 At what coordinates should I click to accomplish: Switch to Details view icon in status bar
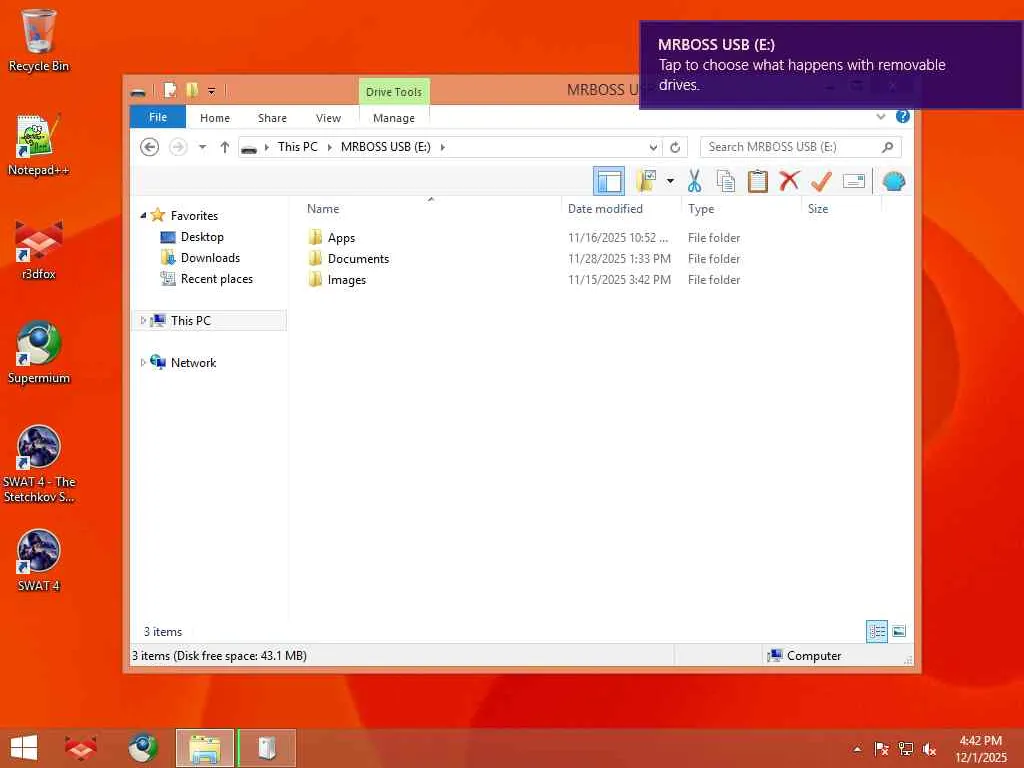[x=876, y=631]
